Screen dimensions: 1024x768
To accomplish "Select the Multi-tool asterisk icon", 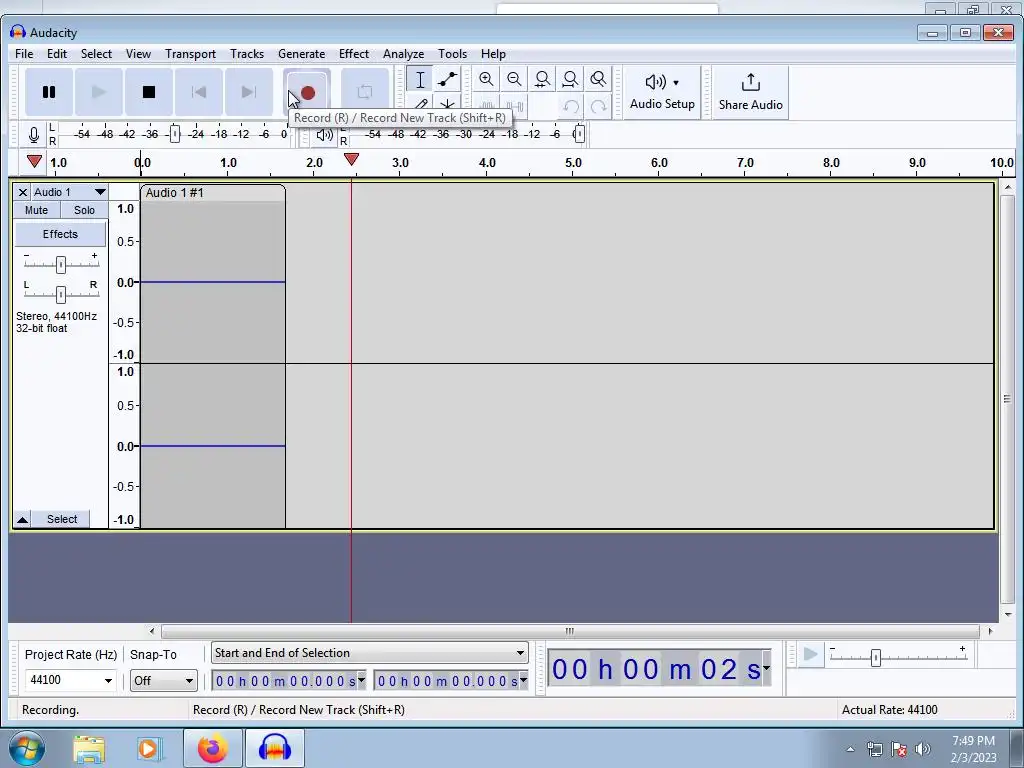I will [x=447, y=104].
